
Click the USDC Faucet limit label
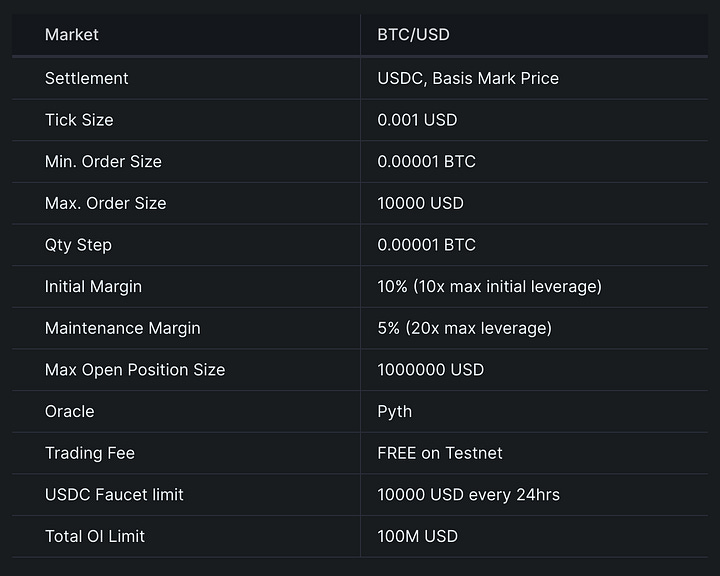(x=114, y=495)
